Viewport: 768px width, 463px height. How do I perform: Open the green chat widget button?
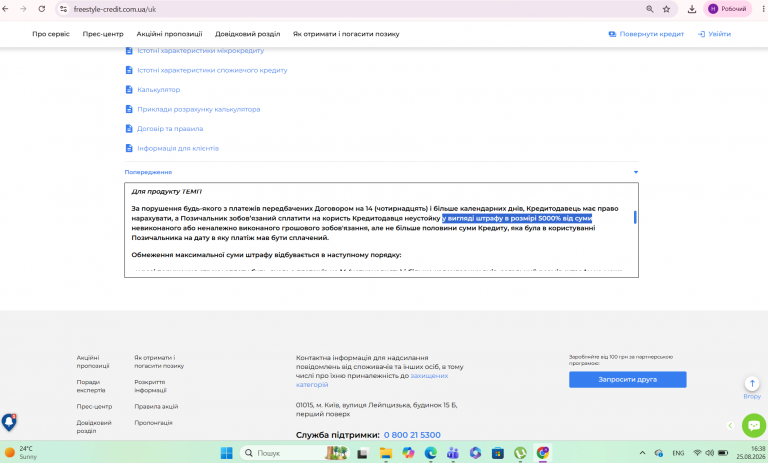point(754,425)
